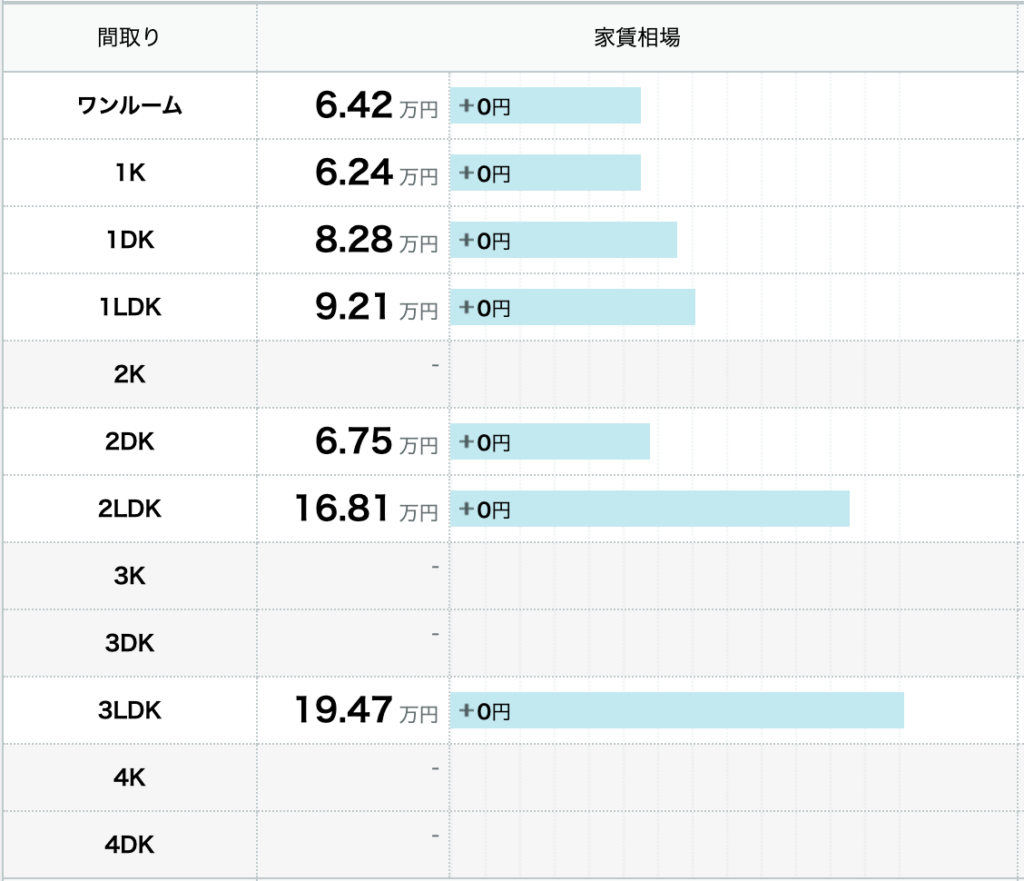Click the 16.81 万円 rent price
The height and width of the screenshot is (881, 1024).
click(366, 509)
